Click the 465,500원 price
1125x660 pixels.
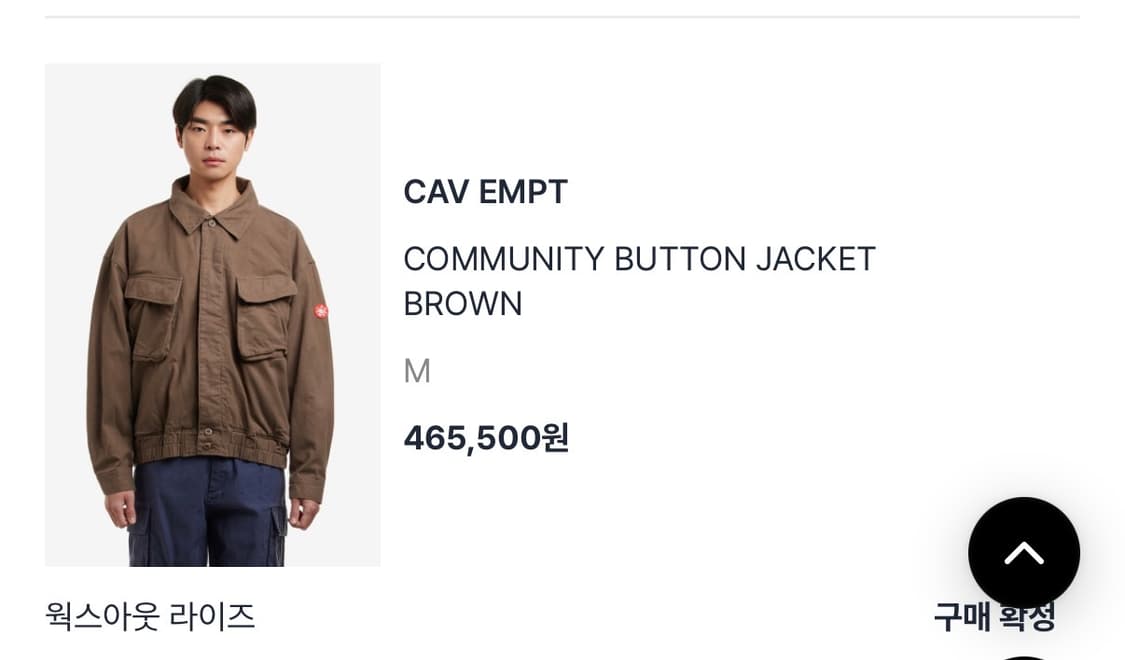[x=486, y=438]
